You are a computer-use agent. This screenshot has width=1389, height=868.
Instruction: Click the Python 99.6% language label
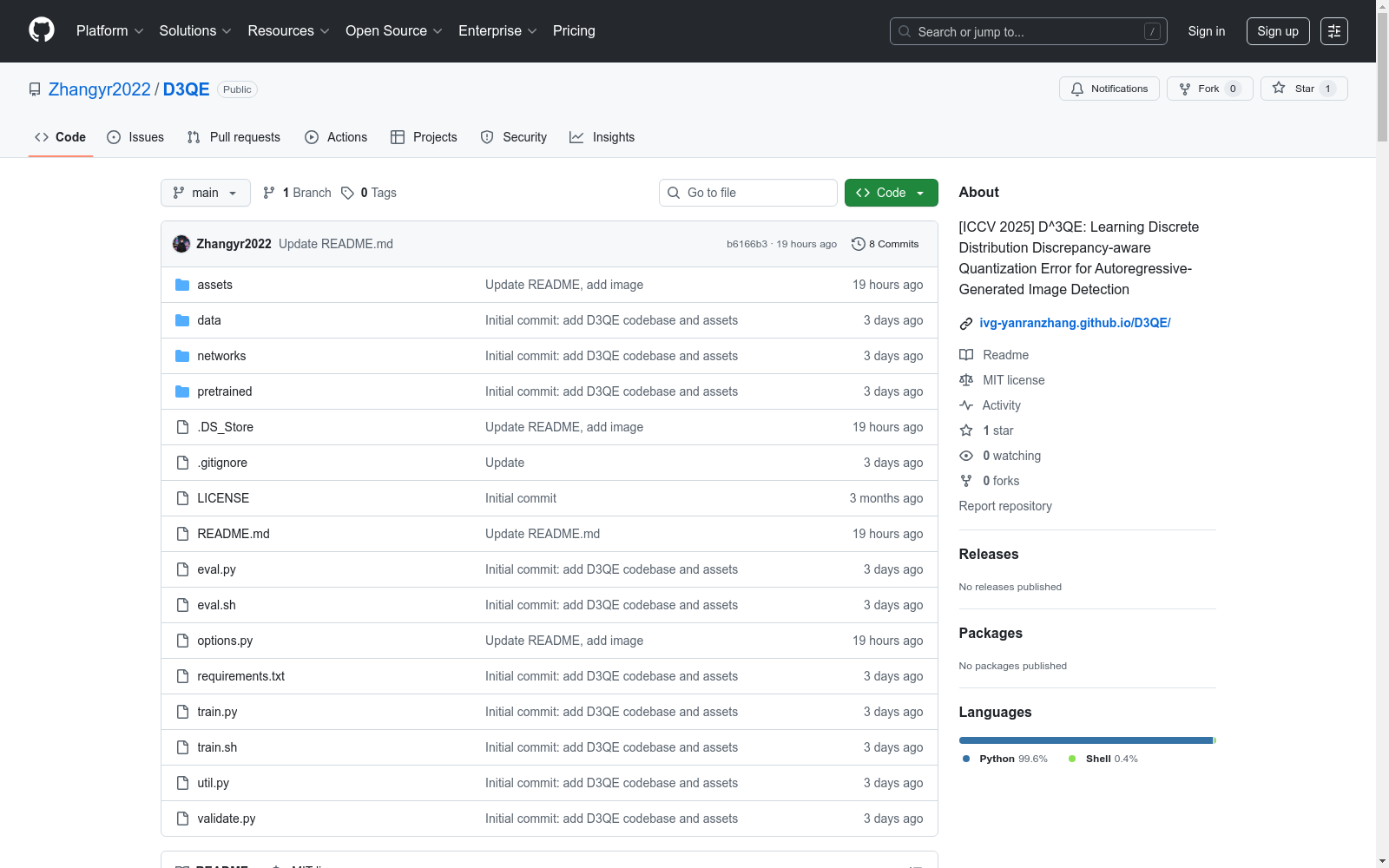(x=1005, y=759)
